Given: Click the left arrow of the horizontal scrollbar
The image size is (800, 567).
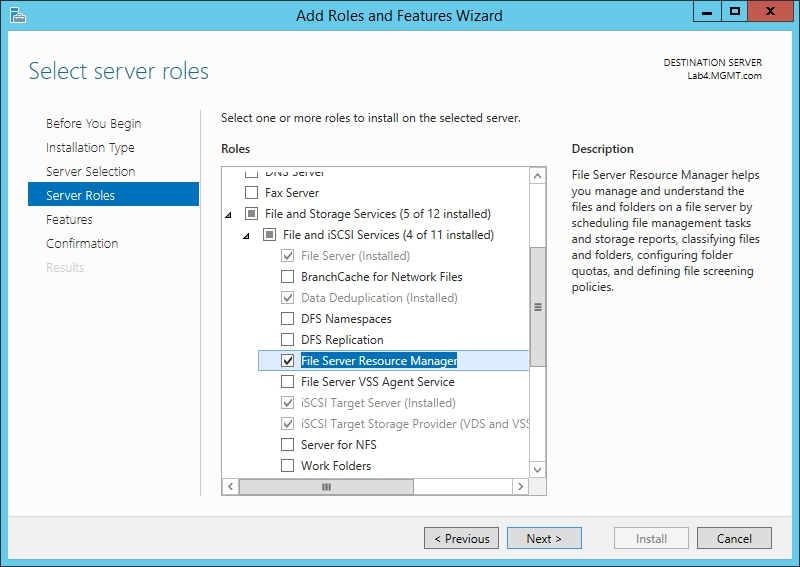Looking at the screenshot, I should (231, 486).
